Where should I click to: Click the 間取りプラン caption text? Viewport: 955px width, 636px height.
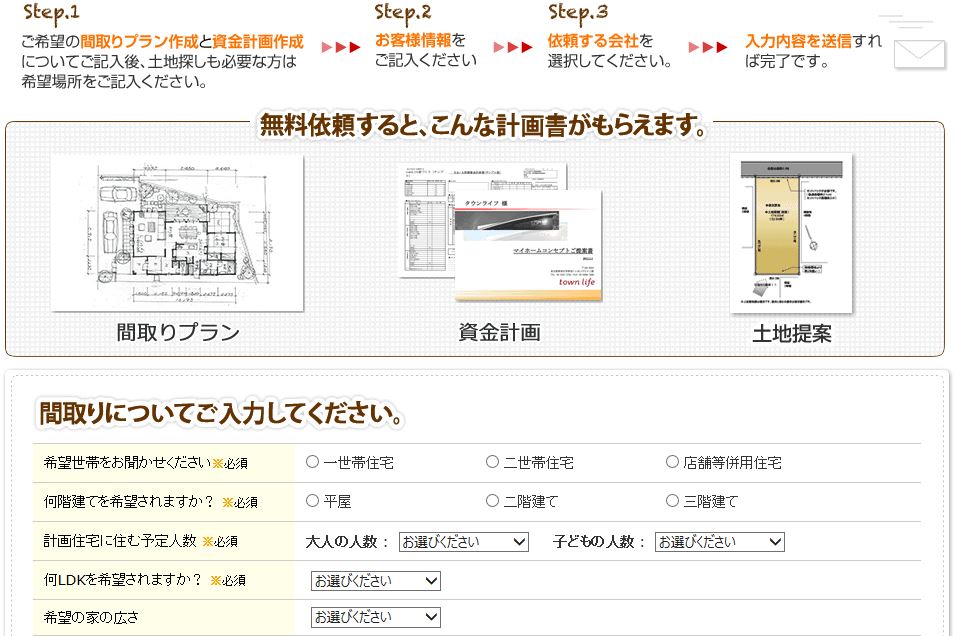178,333
